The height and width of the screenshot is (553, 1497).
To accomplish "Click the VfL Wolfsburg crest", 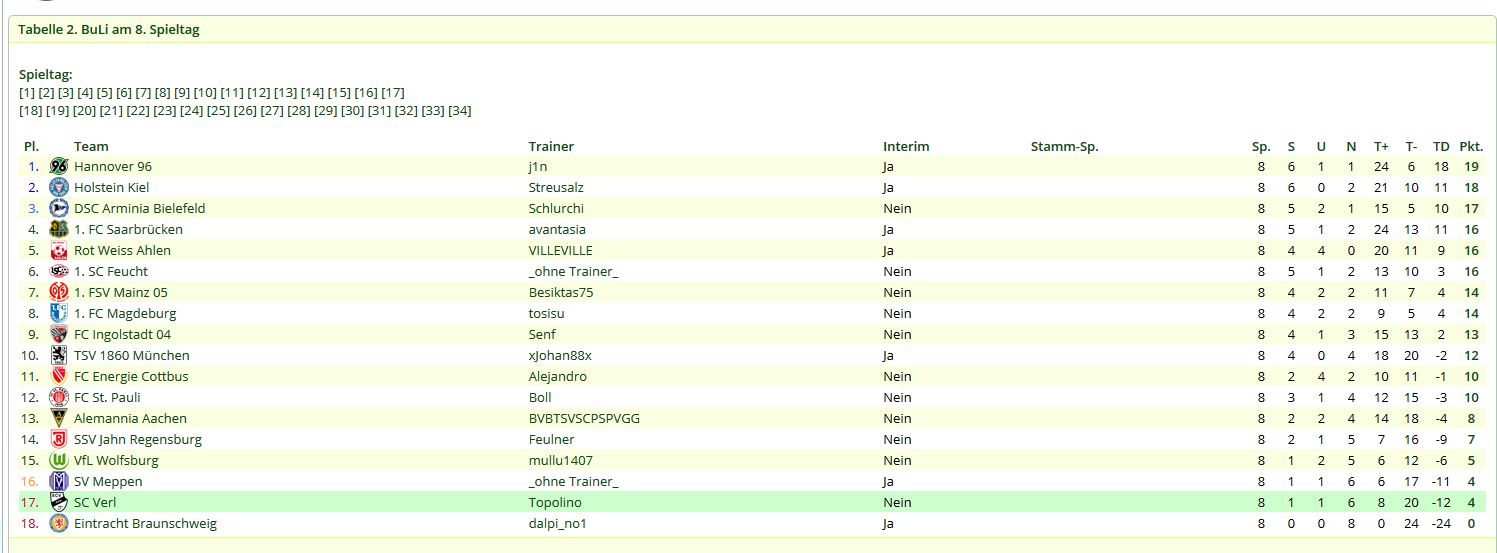I will [59, 460].
